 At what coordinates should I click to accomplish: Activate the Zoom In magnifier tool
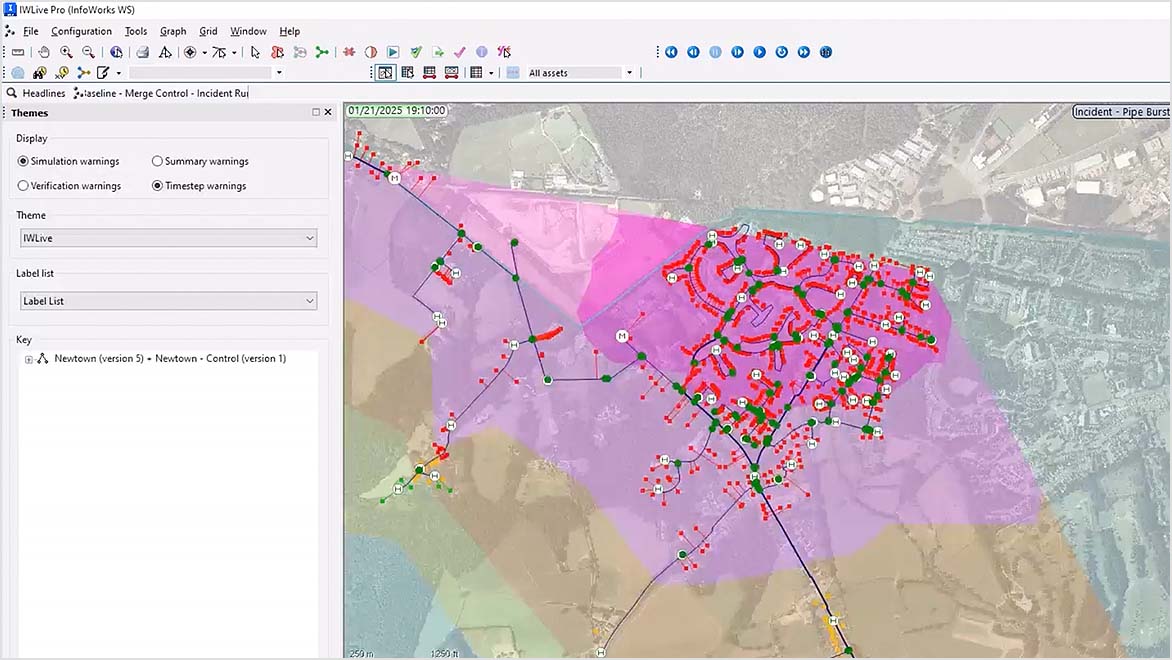66,51
